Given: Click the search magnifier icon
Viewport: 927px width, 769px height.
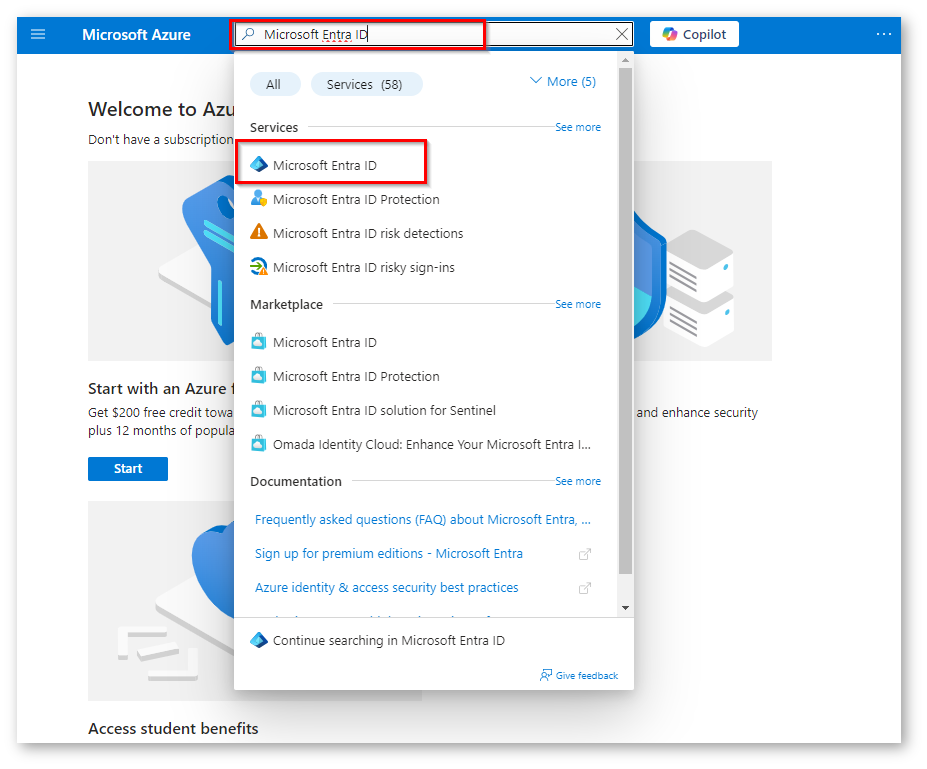Looking at the screenshot, I should coord(249,34).
